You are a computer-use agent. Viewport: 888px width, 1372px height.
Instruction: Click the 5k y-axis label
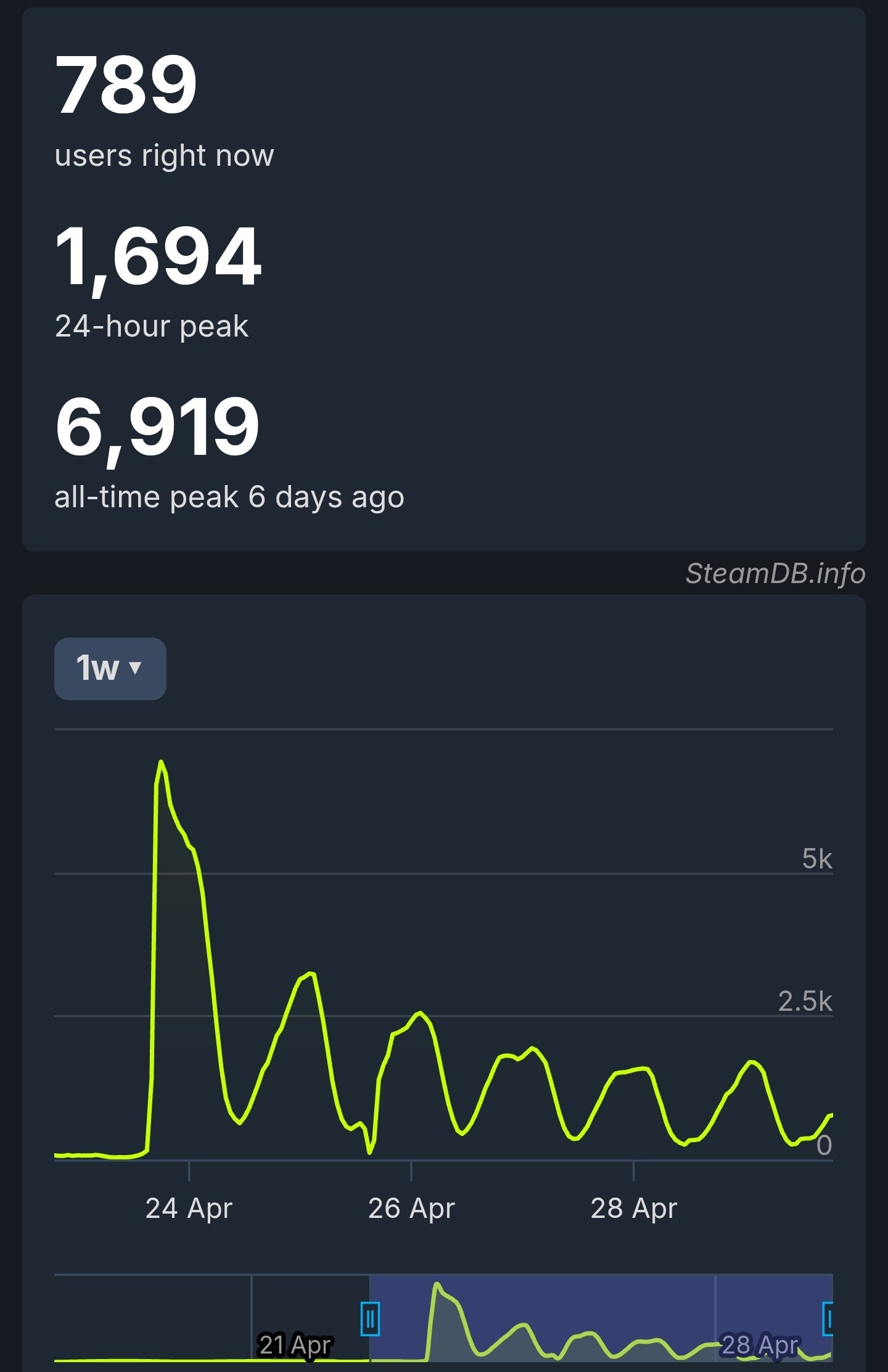(817, 859)
